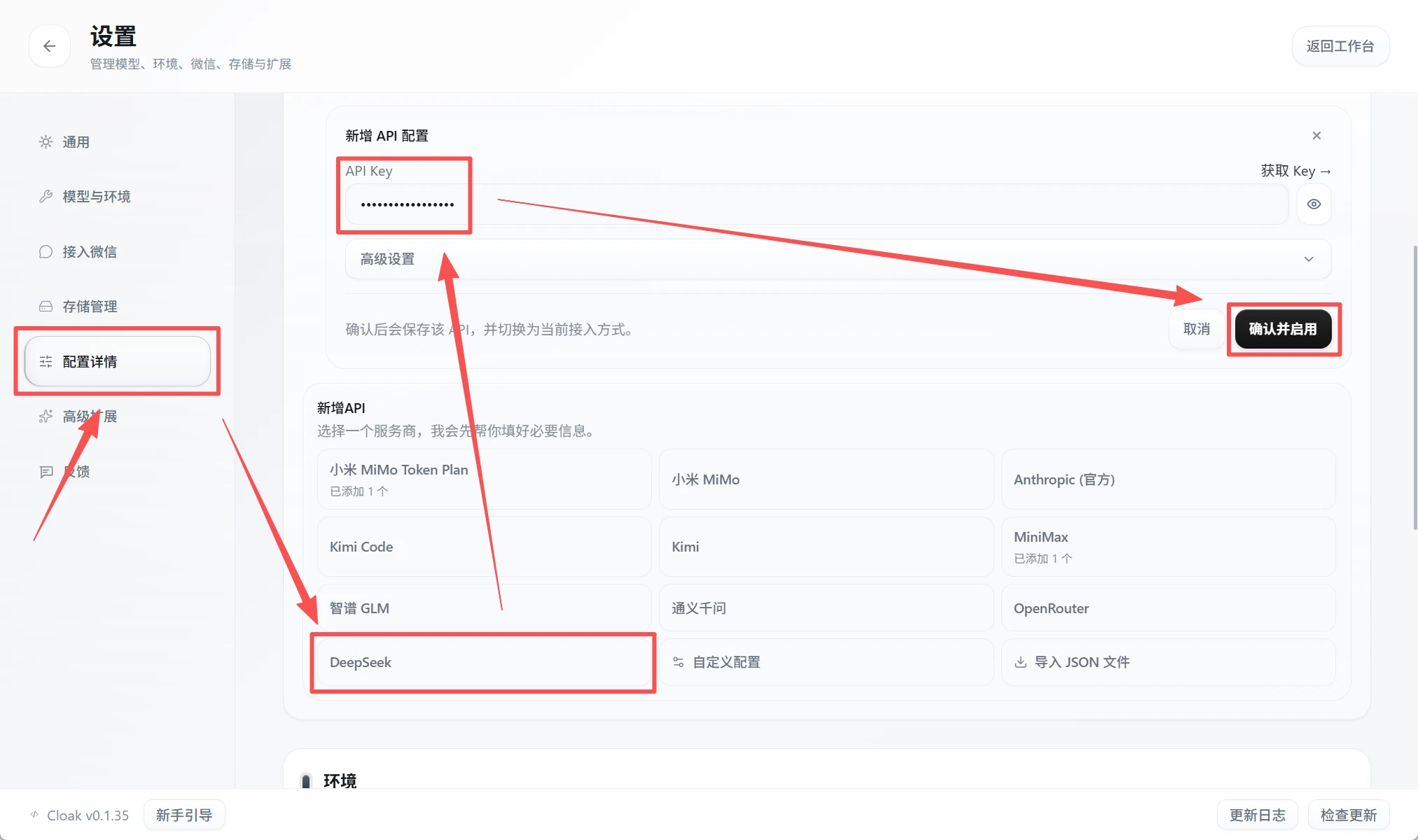Viewport: 1418px width, 840px height.
Task: Close the 新增 API 配置 panel
Action: 1316,135
